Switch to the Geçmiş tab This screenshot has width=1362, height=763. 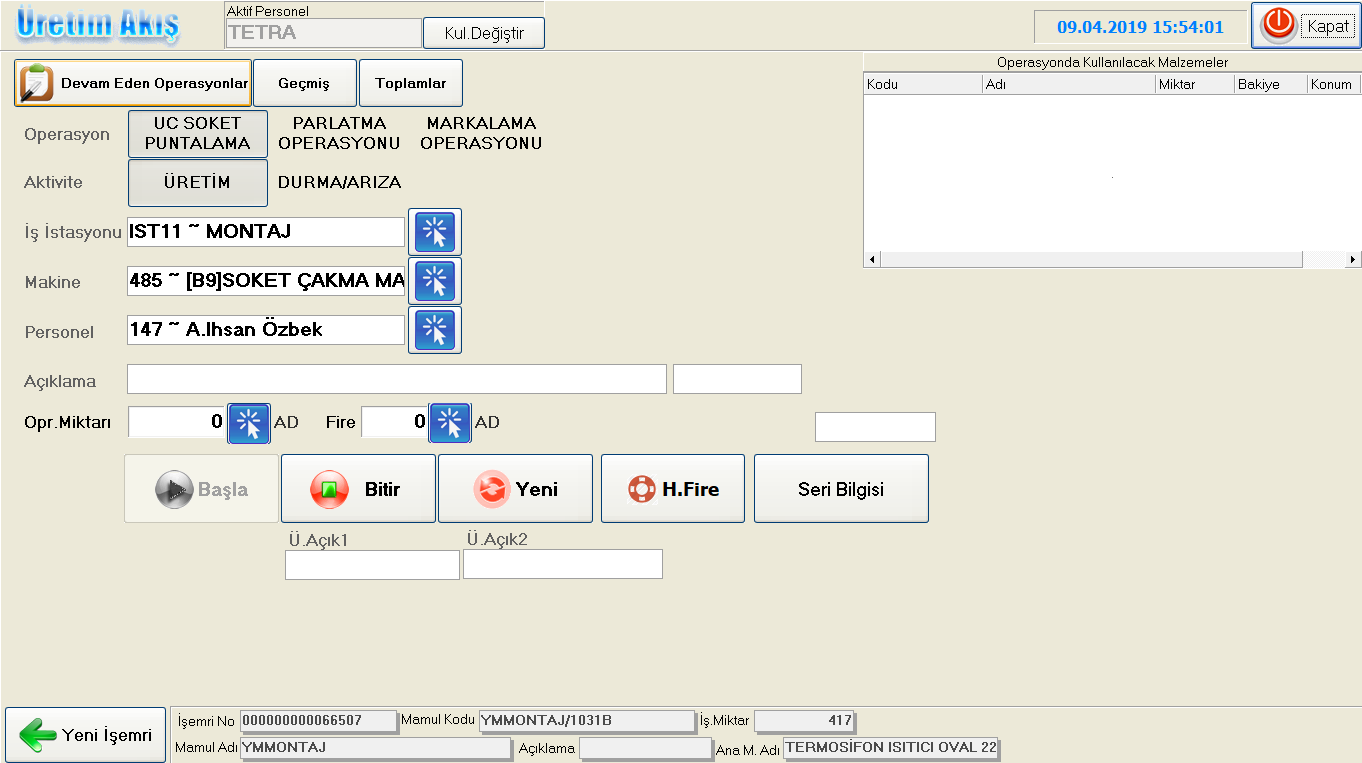pos(304,84)
